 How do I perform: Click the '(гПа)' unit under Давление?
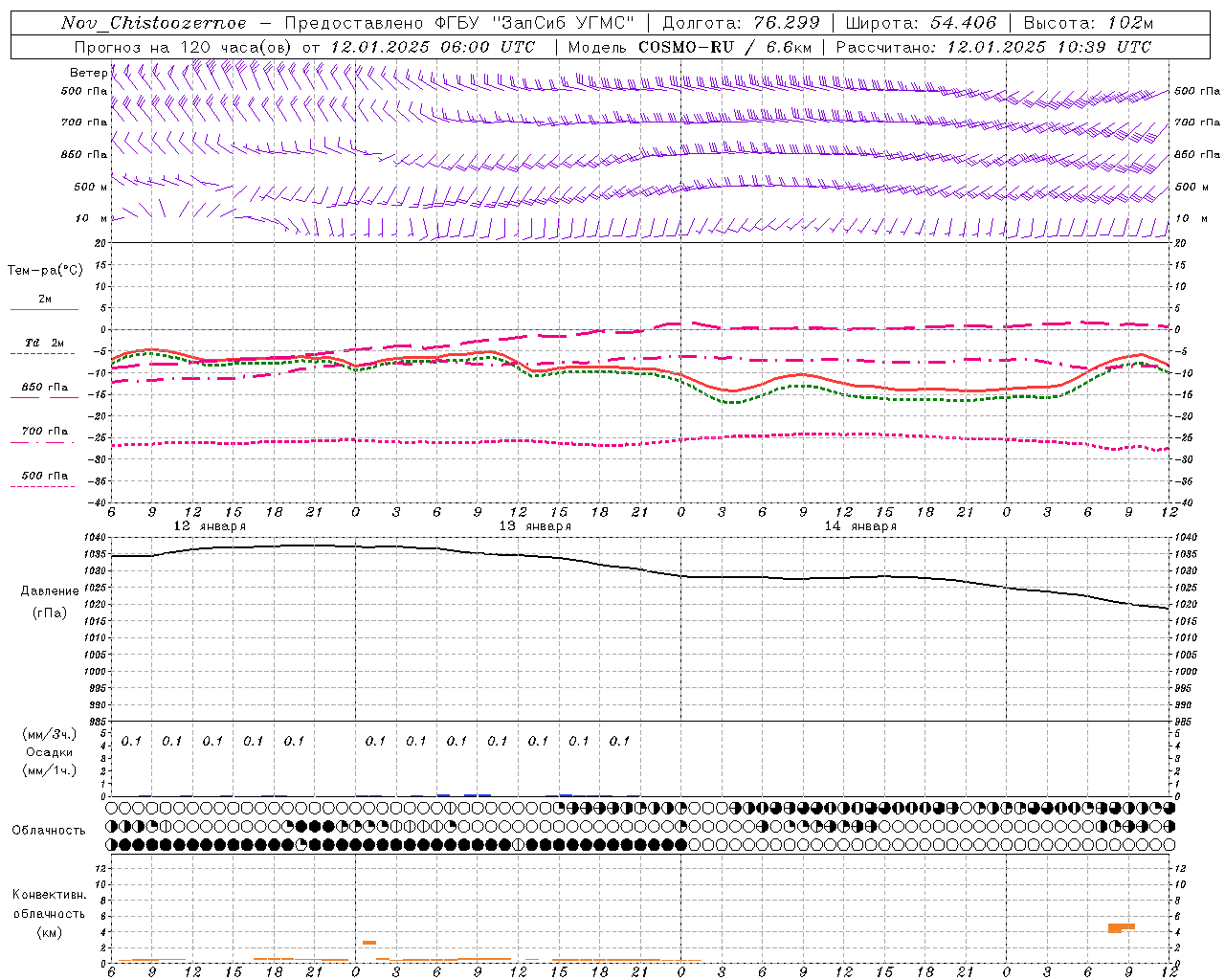click(49, 613)
